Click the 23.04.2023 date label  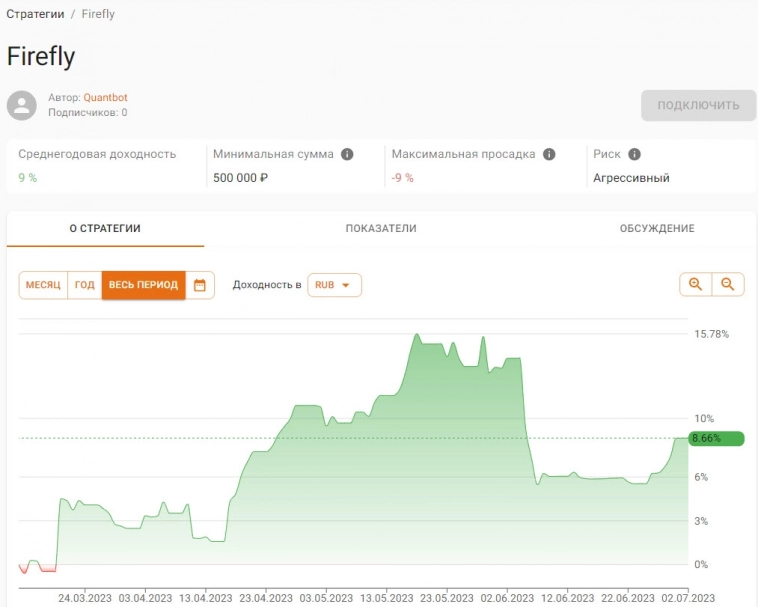click(266, 598)
